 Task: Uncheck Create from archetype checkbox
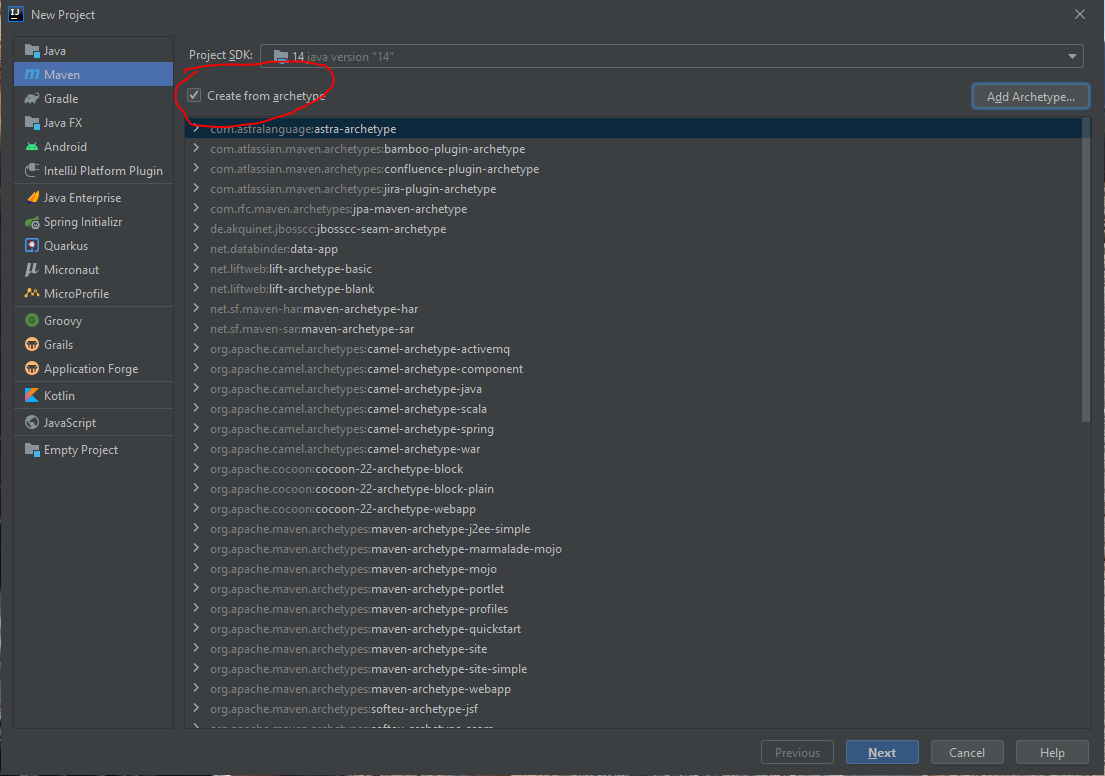194,95
